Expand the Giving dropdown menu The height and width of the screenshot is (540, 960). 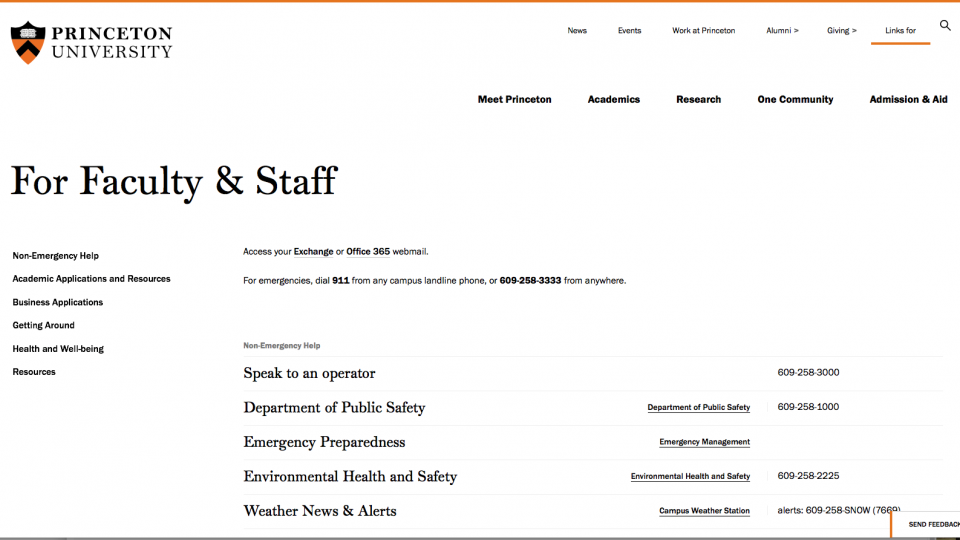(841, 31)
